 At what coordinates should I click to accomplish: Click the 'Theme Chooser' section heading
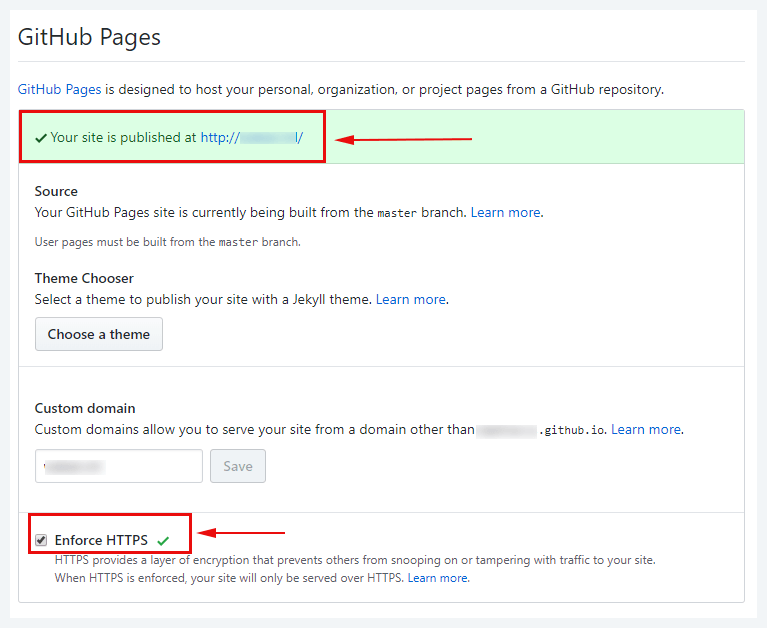coord(84,278)
